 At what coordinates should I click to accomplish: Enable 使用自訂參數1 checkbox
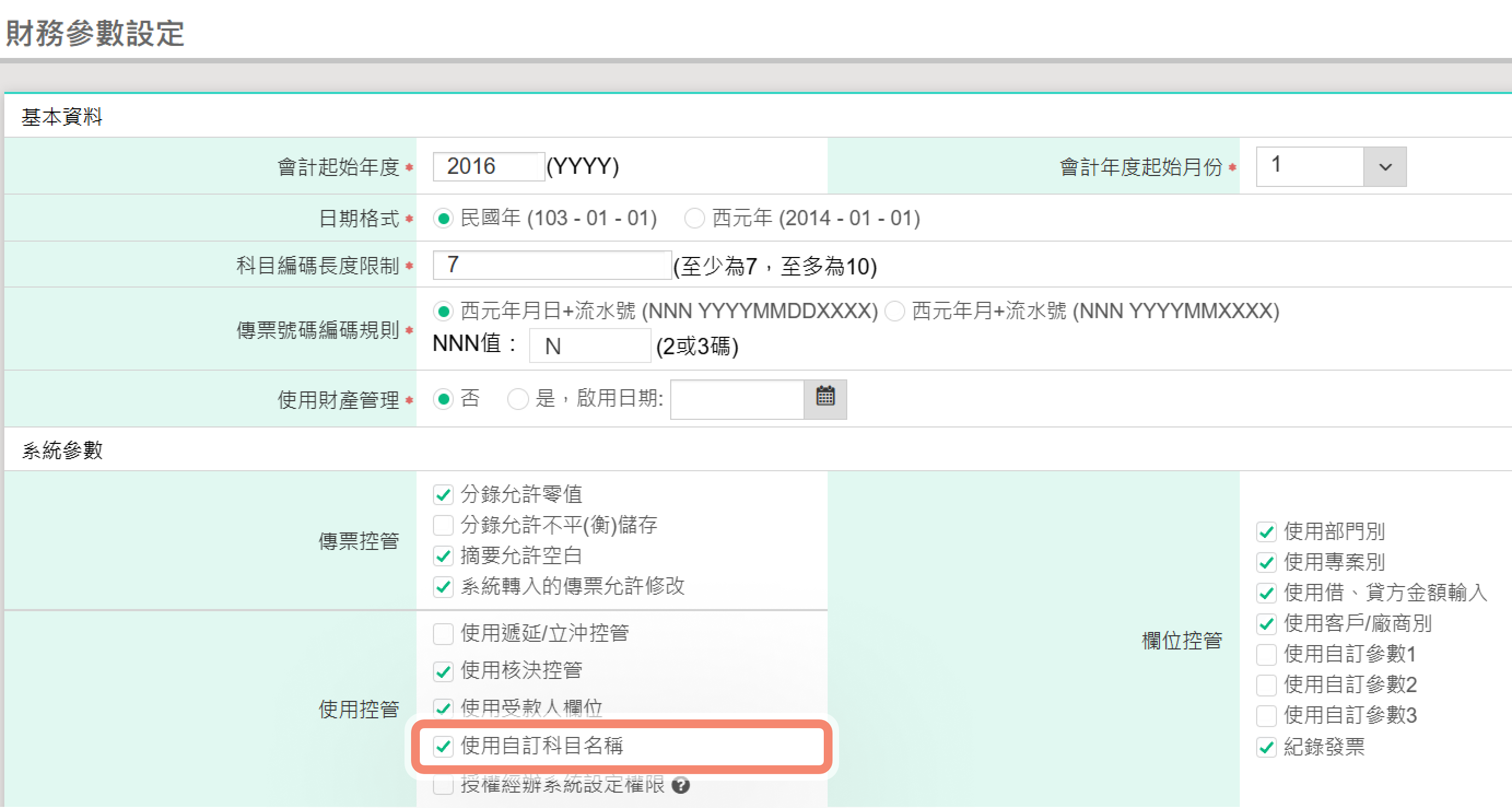coord(1266,654)
